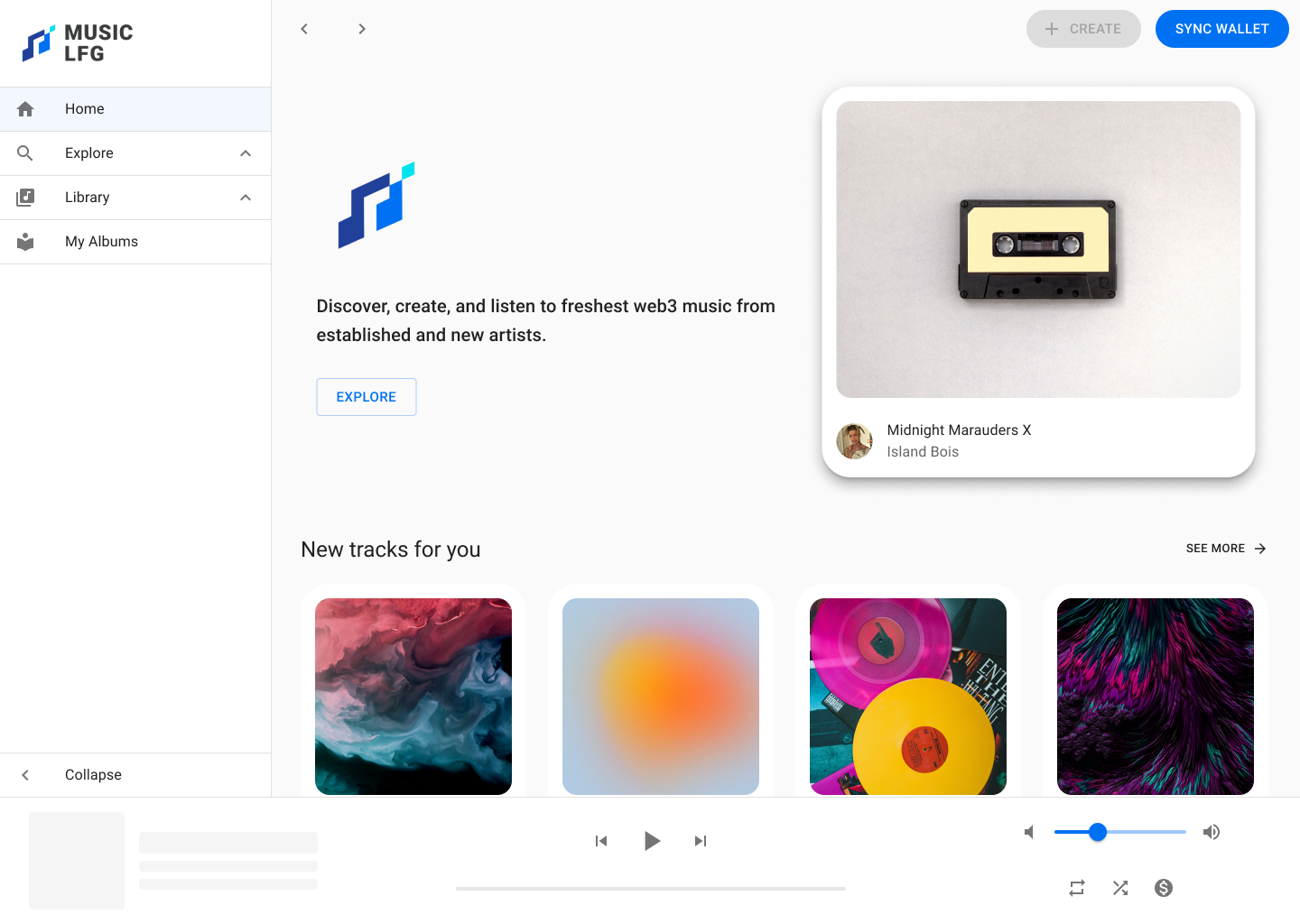This screenshot has height=924, width=1300.
Task: Click the volume slider thumb
Action: pyautogui.click(x=1098, y=832)
